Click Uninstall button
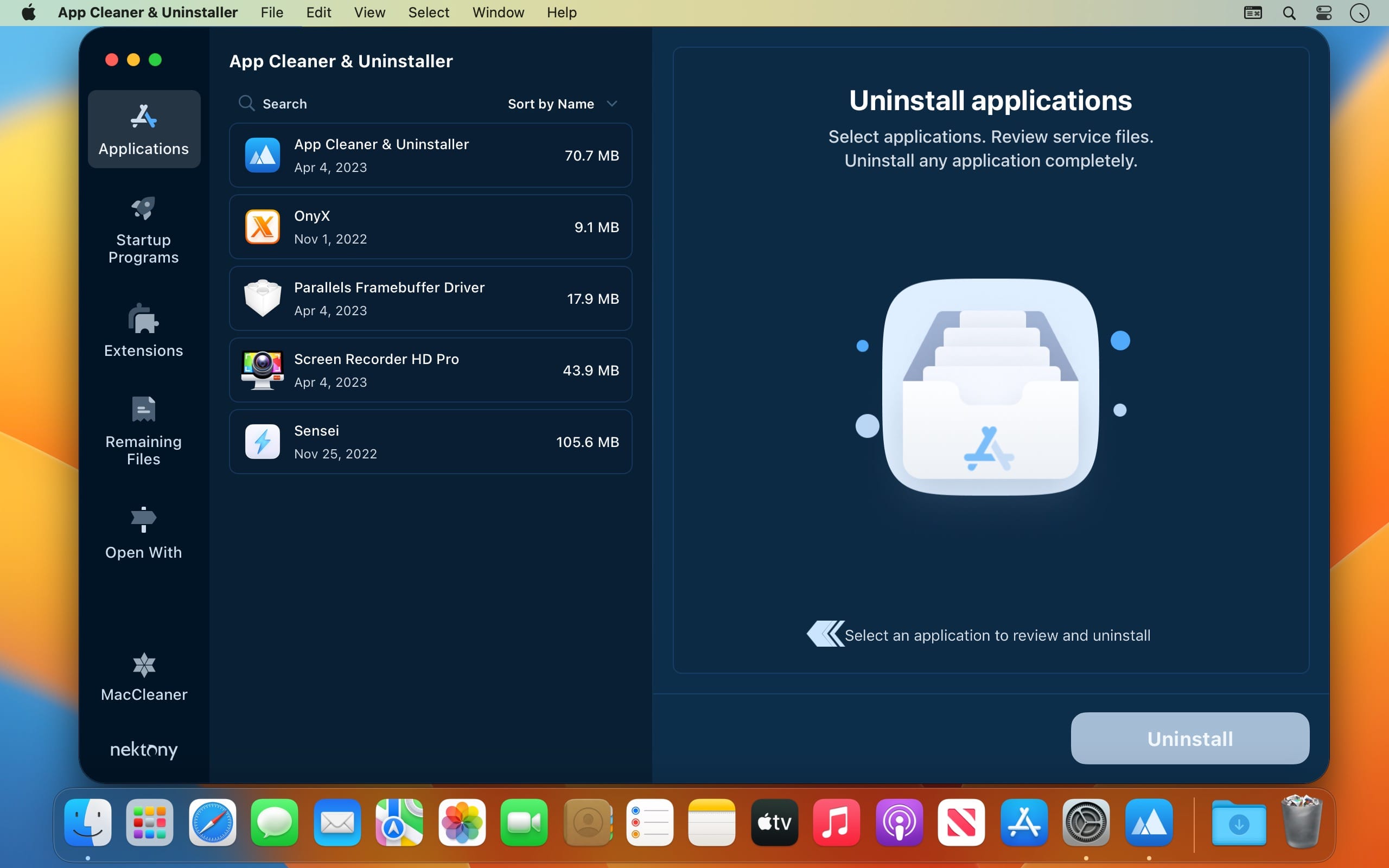This screenshot has width=1389, height=868. (x=1190, y=738)
